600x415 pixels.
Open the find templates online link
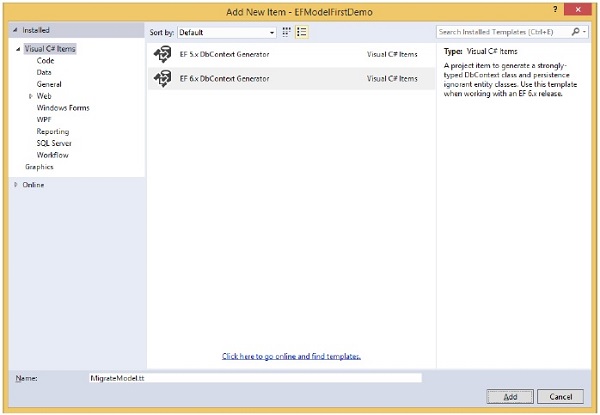[291, 356]
